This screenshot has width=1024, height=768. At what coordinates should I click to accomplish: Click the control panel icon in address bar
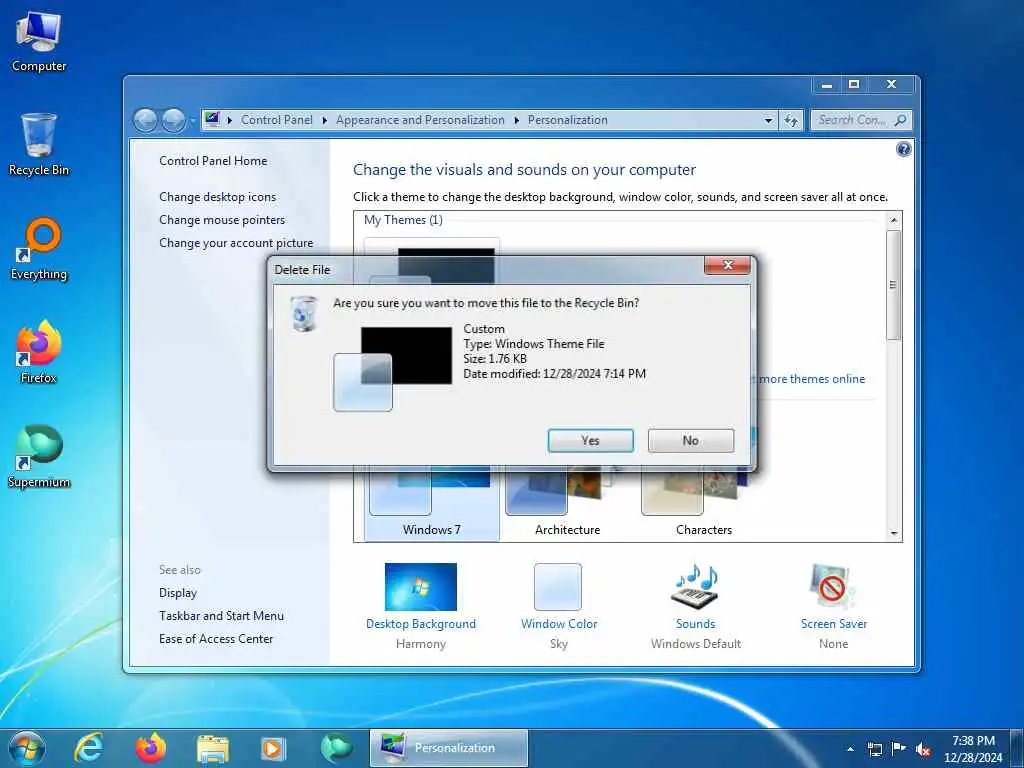(x=212, y=120)
